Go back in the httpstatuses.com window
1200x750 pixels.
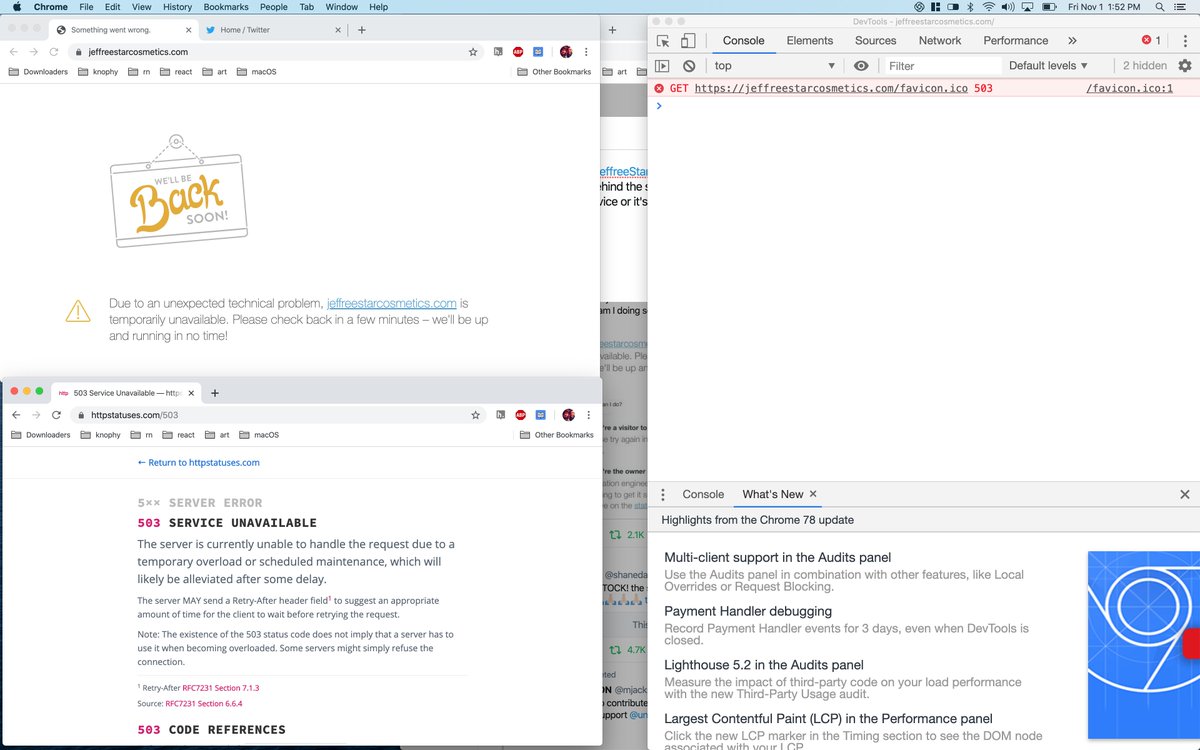(16, 415)
